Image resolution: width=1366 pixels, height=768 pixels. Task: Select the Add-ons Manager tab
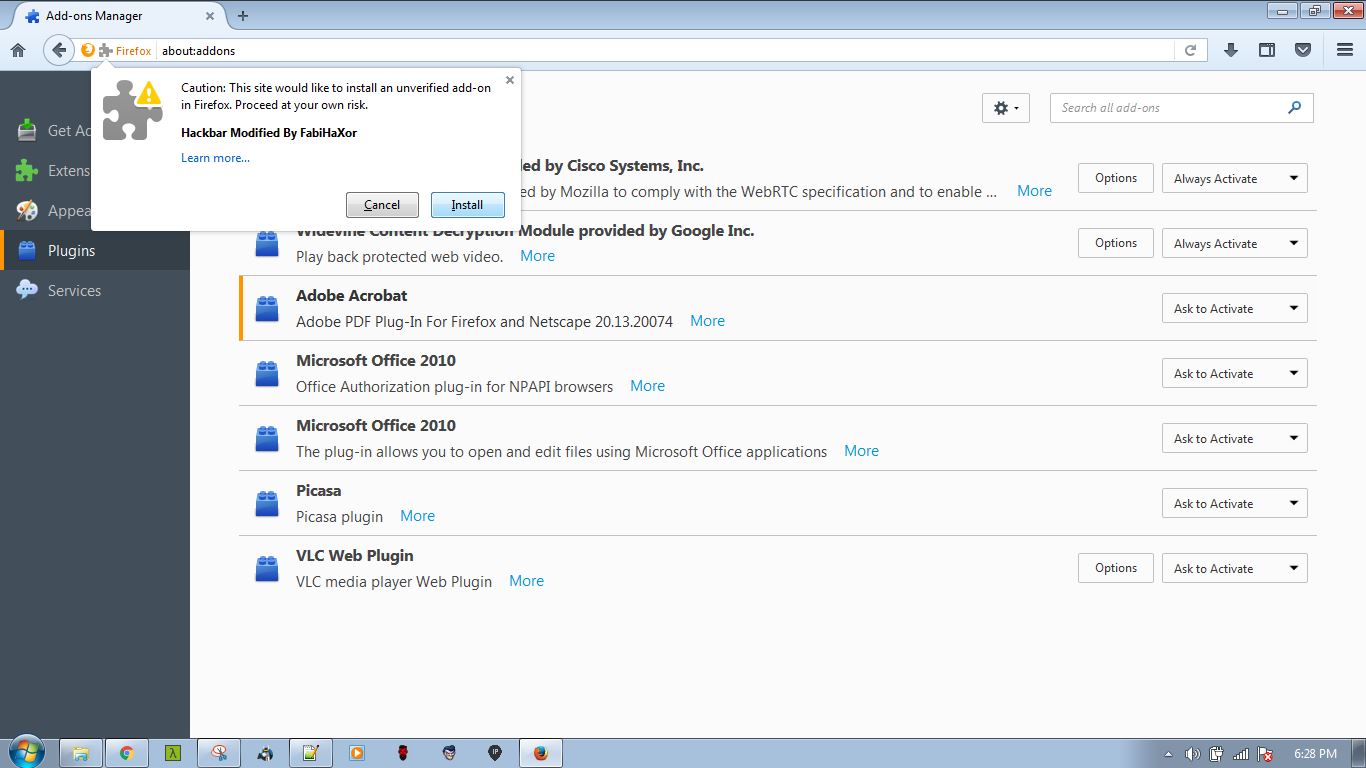pyautogui.click(x=110, y=16)
